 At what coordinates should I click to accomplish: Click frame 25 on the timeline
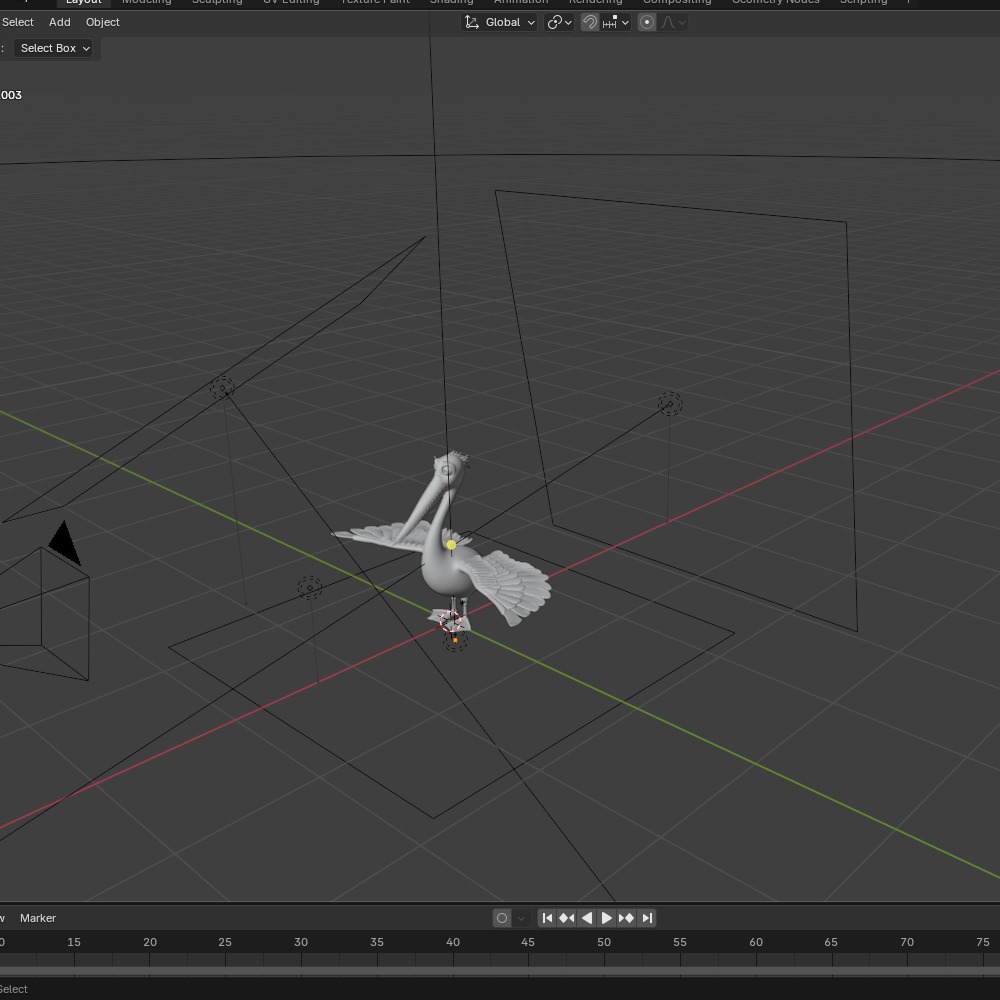(x=225, y=942)
